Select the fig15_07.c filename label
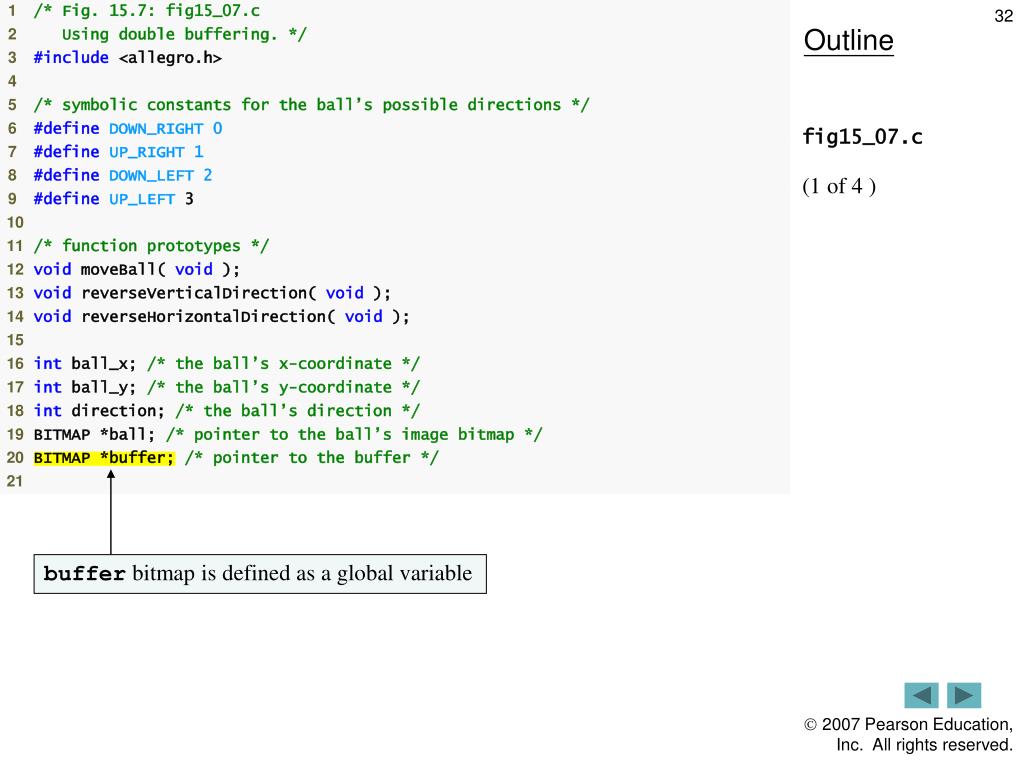This screenshot has width=1024, height=768. point(862,137)
